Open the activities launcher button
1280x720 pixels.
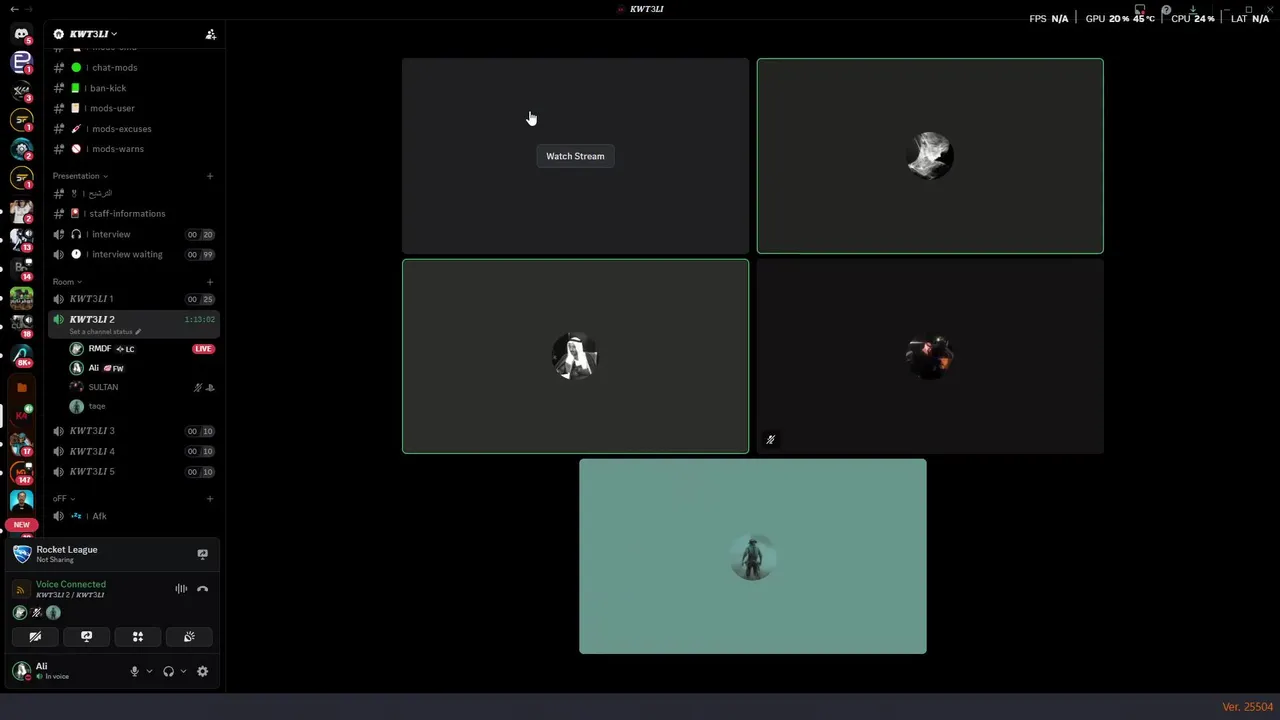click(138, 636)
